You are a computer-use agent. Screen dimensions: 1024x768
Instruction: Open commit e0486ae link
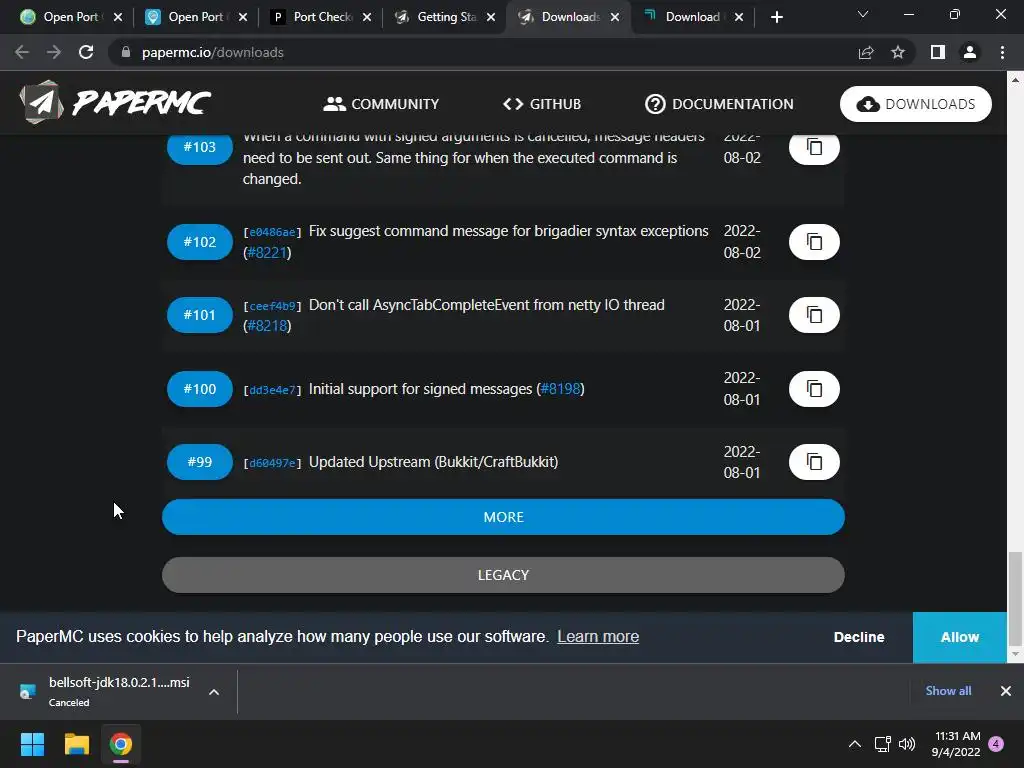click(x=272, y=232)
